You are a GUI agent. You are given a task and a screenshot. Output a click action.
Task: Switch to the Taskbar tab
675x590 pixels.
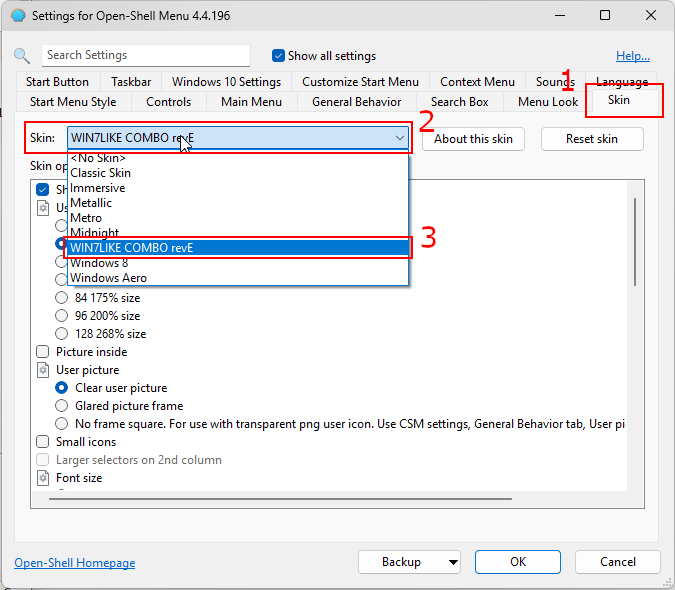click(131, 82)
